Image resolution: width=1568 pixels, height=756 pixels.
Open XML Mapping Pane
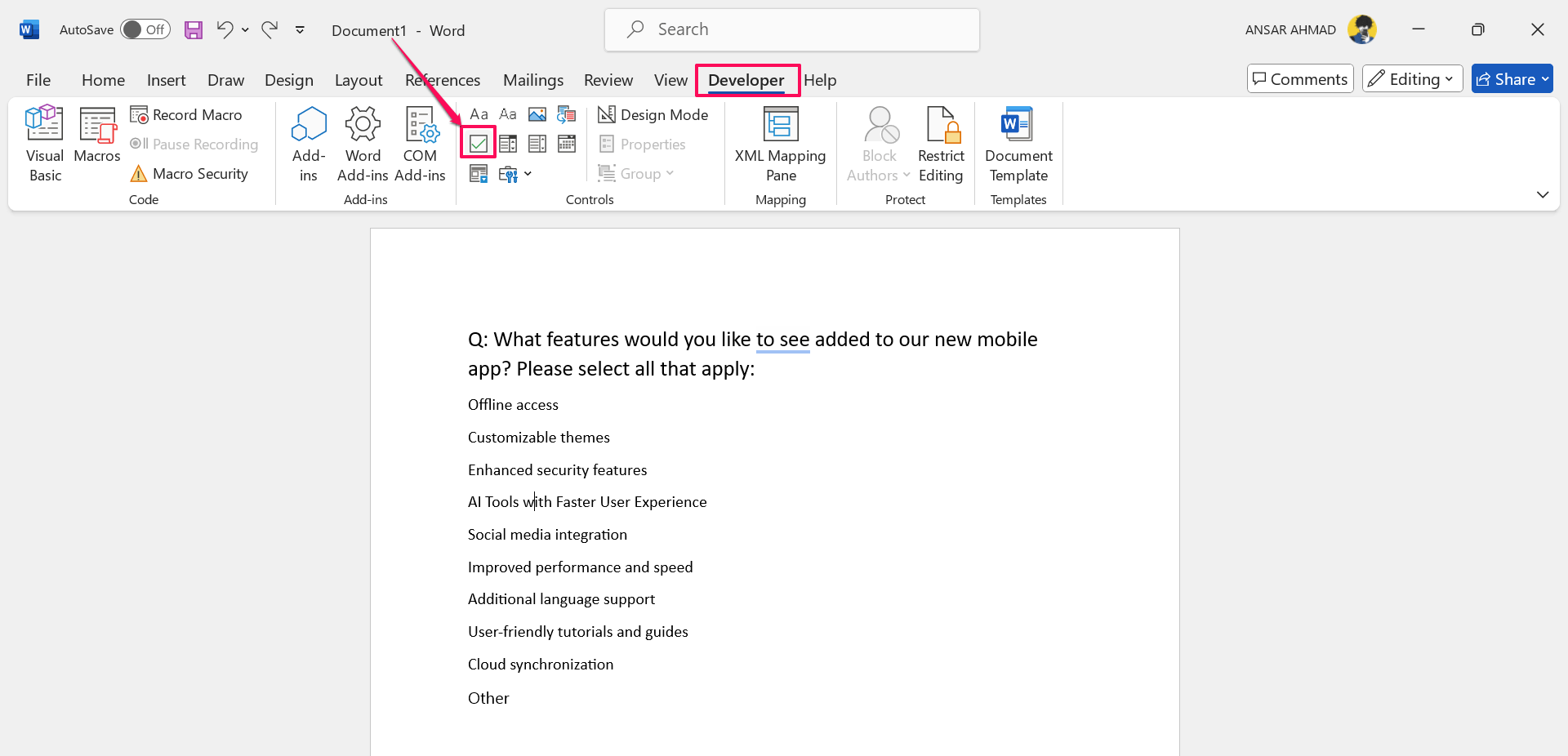[780, 144]
